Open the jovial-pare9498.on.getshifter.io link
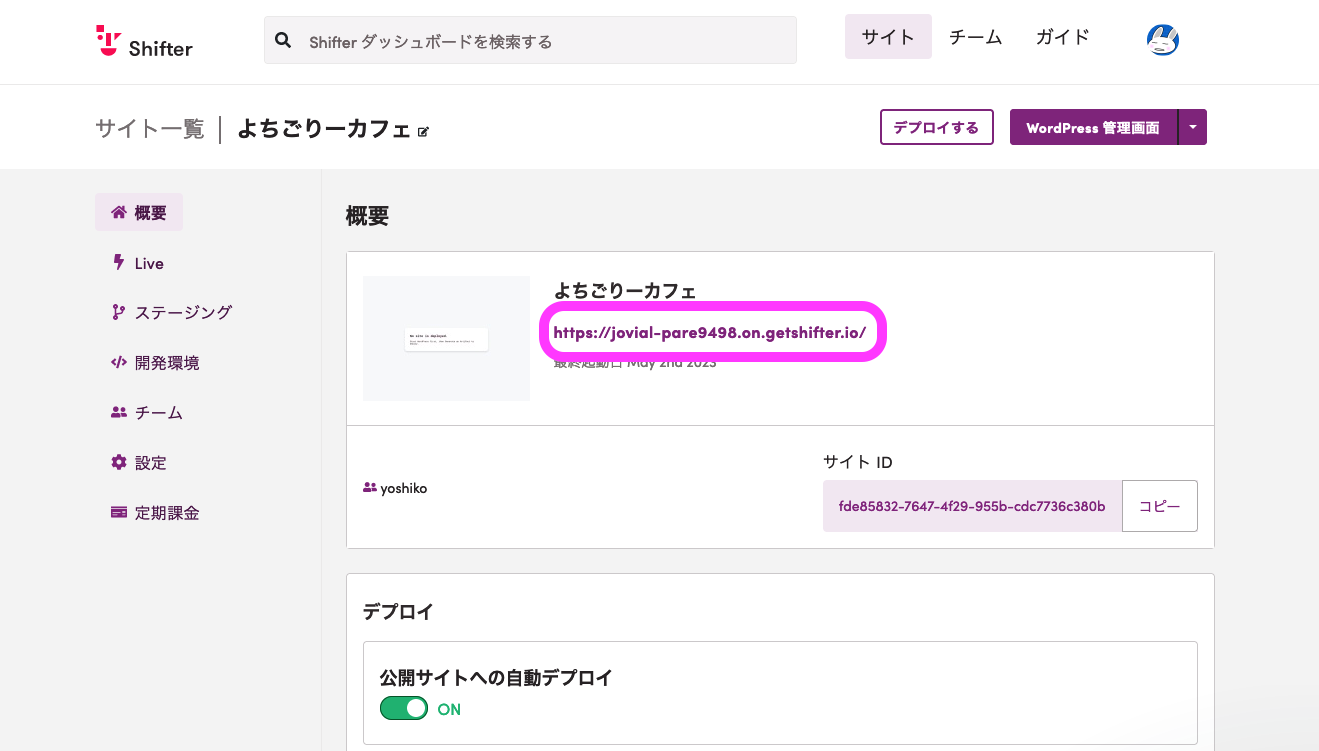Image resolution: width=1319 pixels, height=751 pixels. click(x=709, y=332)
